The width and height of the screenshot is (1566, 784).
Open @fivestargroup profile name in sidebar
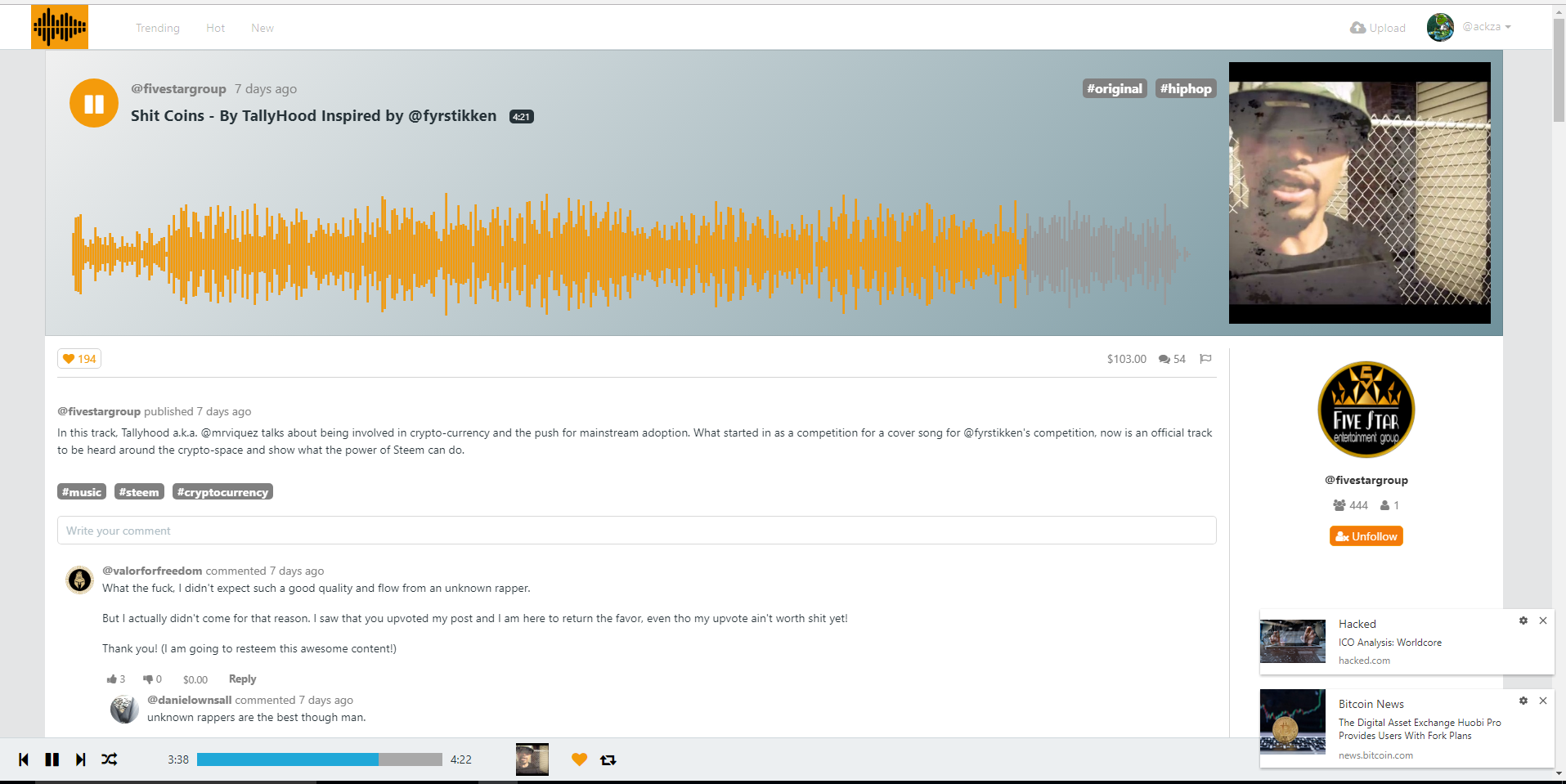(1366, 480)
